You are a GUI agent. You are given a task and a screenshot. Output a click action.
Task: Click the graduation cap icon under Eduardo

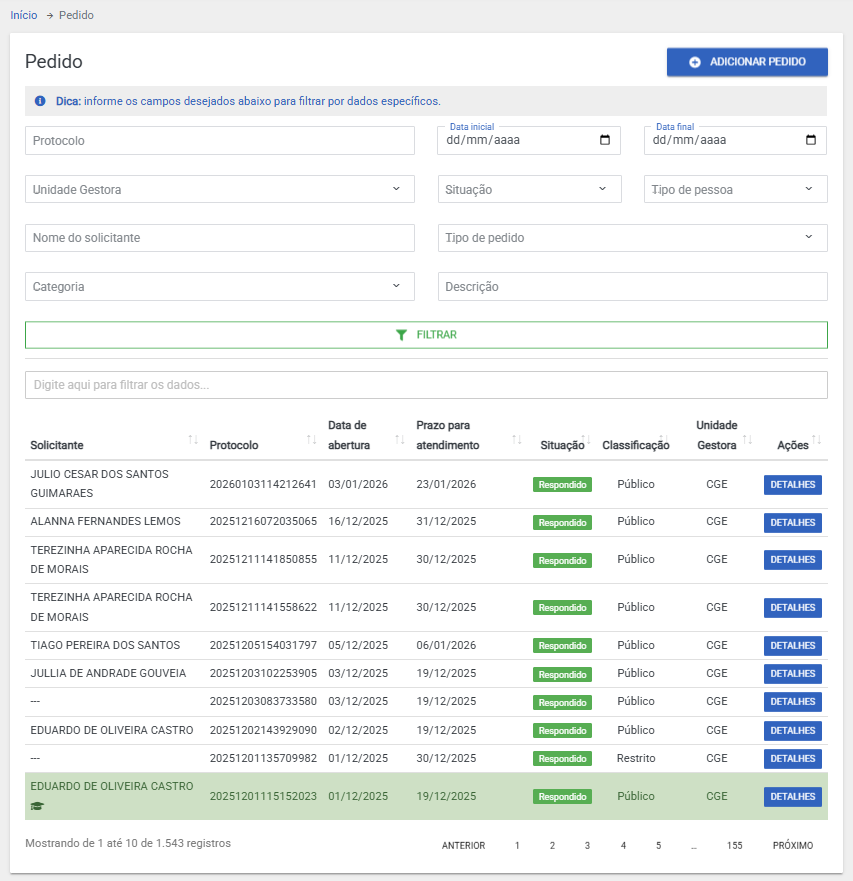tap(38, 806)
